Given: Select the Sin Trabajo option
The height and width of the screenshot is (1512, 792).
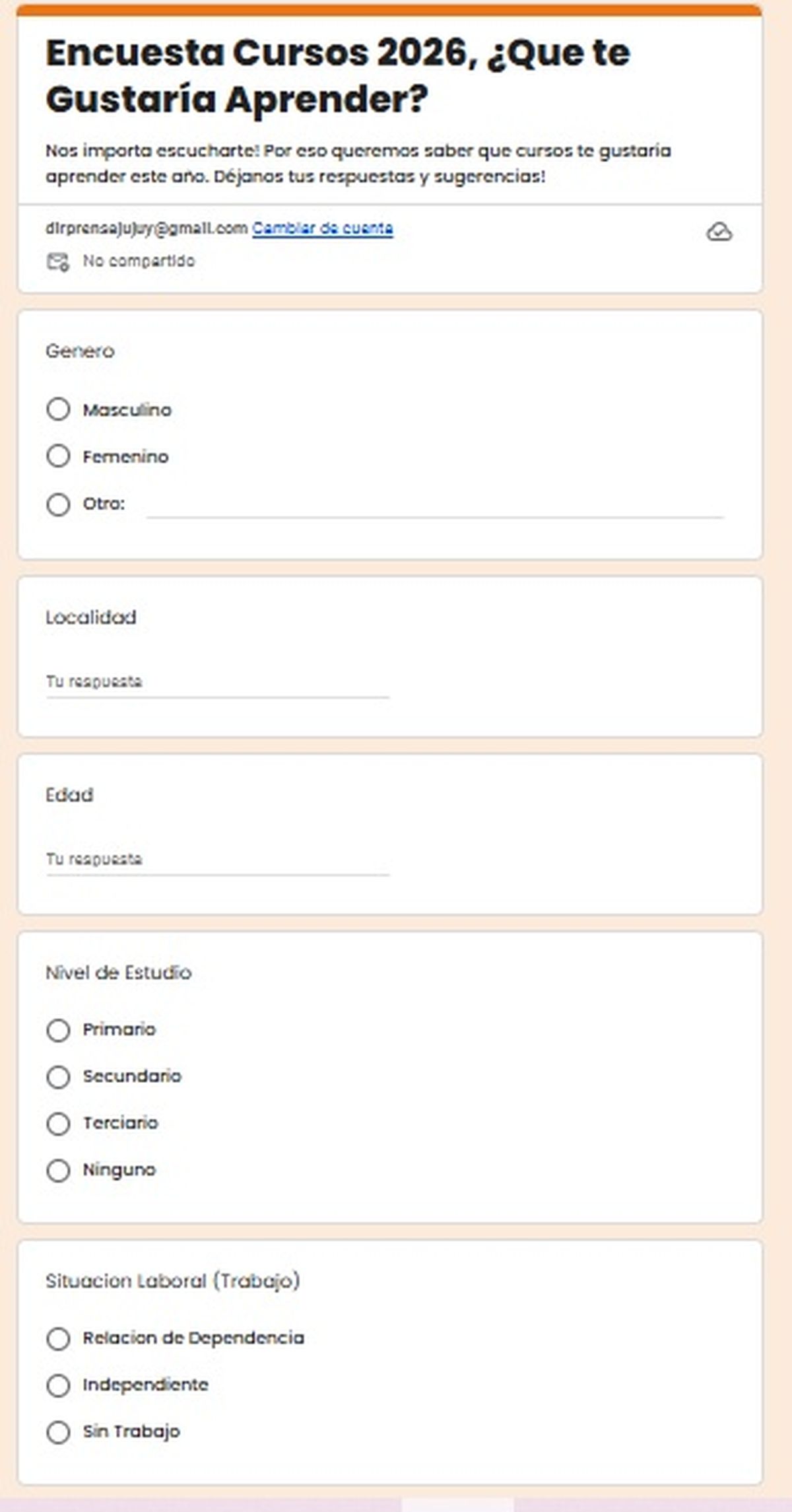Looking at the screenshot, I should click(58, 1432).
